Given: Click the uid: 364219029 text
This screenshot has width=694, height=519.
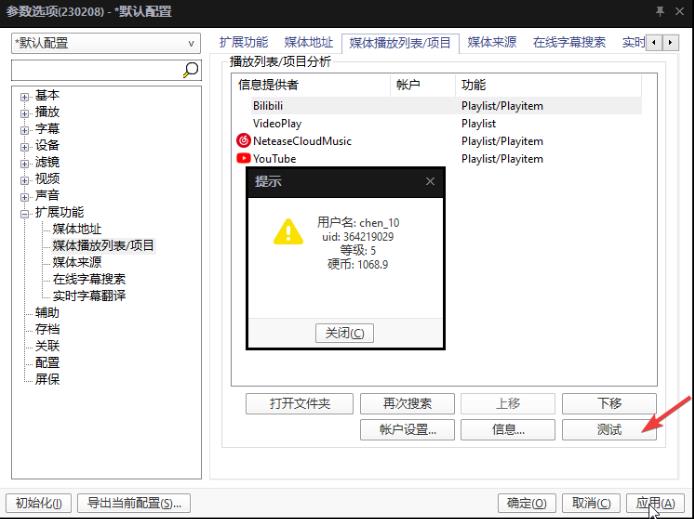Looking at the screenshot, I should click(x=358, y=237).
